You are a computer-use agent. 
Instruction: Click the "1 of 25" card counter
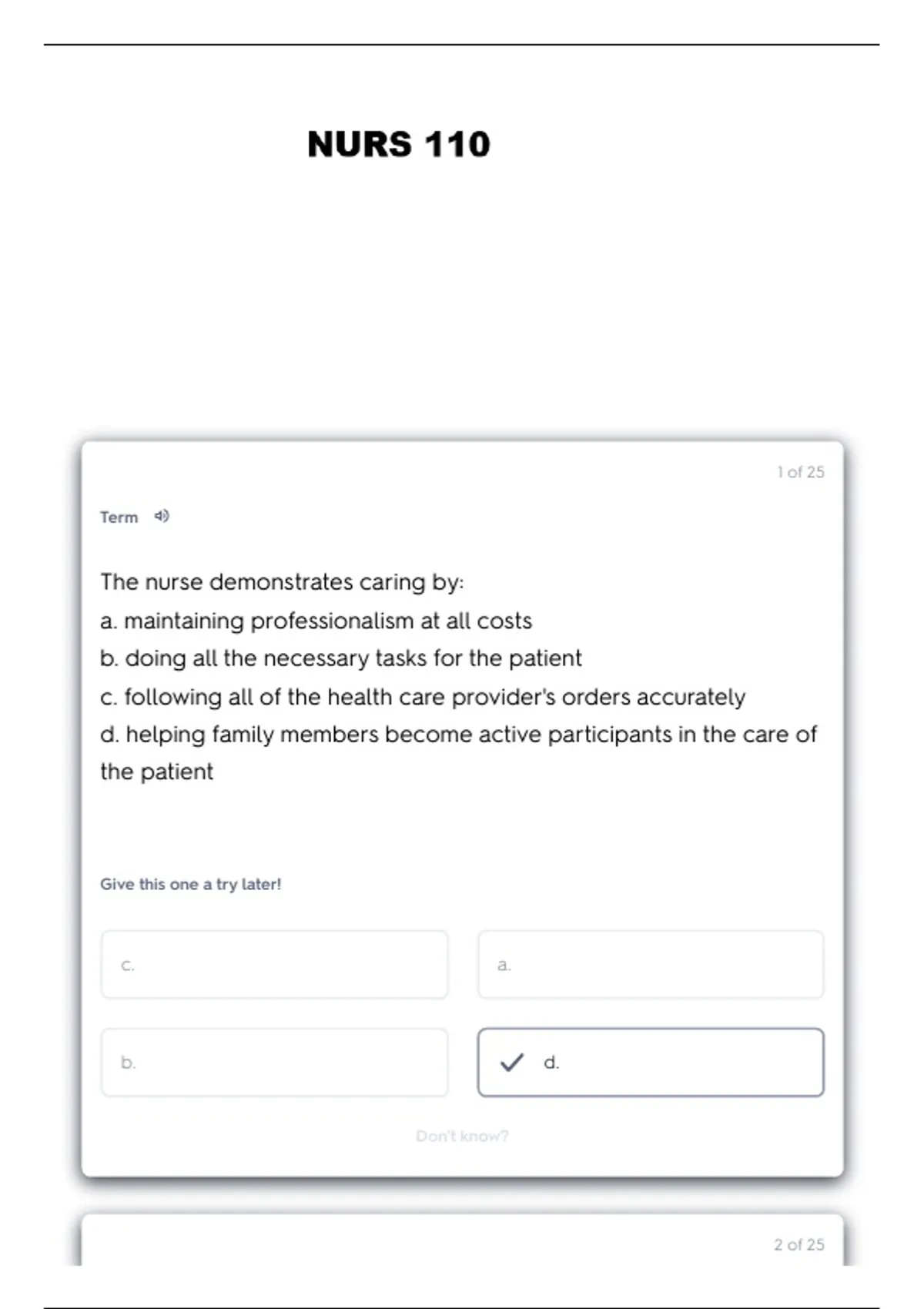[800, 472]
